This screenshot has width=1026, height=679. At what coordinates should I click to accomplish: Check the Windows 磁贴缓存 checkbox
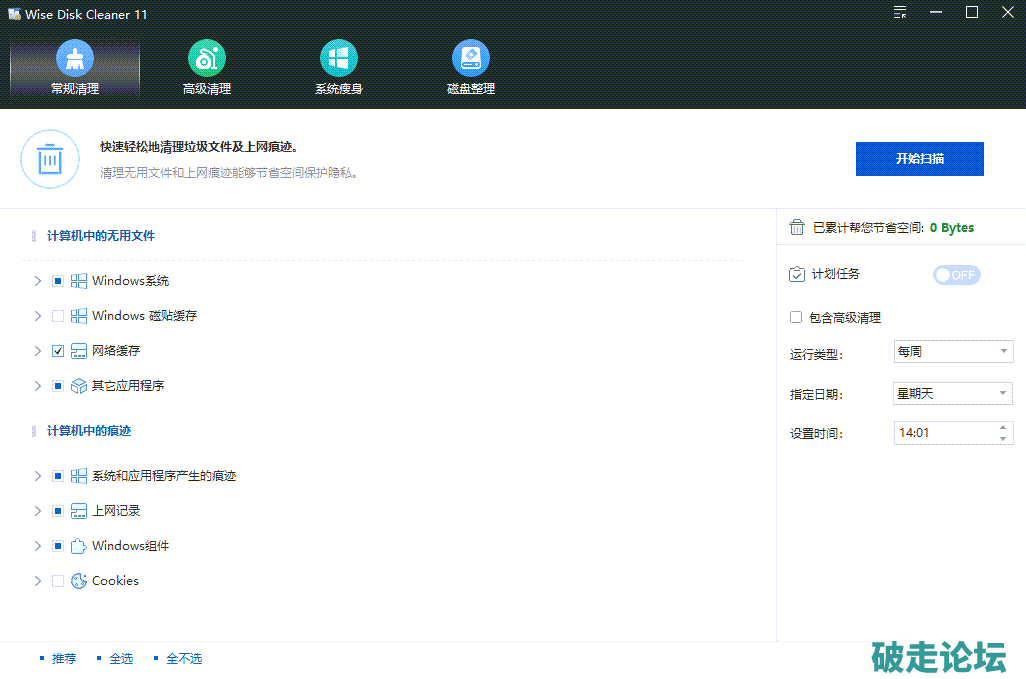tap(58, 316)
